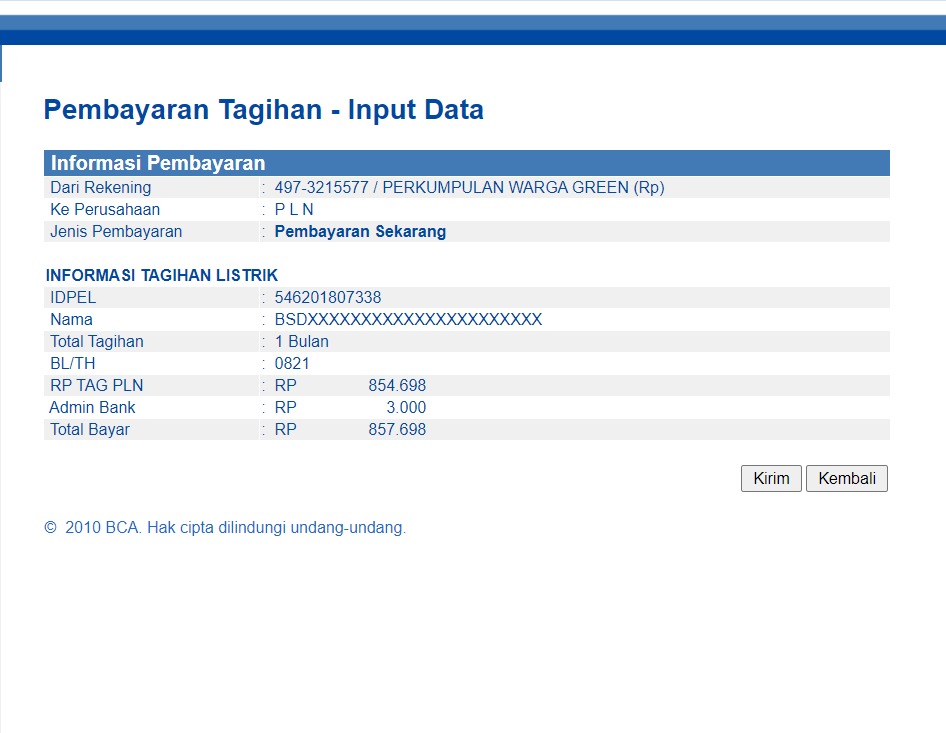Click the RP TAG PLN amount 854.698
Image resolution: width=946 pixels, height=733 pixels.
pyautogui.click(x=397, y=386)
